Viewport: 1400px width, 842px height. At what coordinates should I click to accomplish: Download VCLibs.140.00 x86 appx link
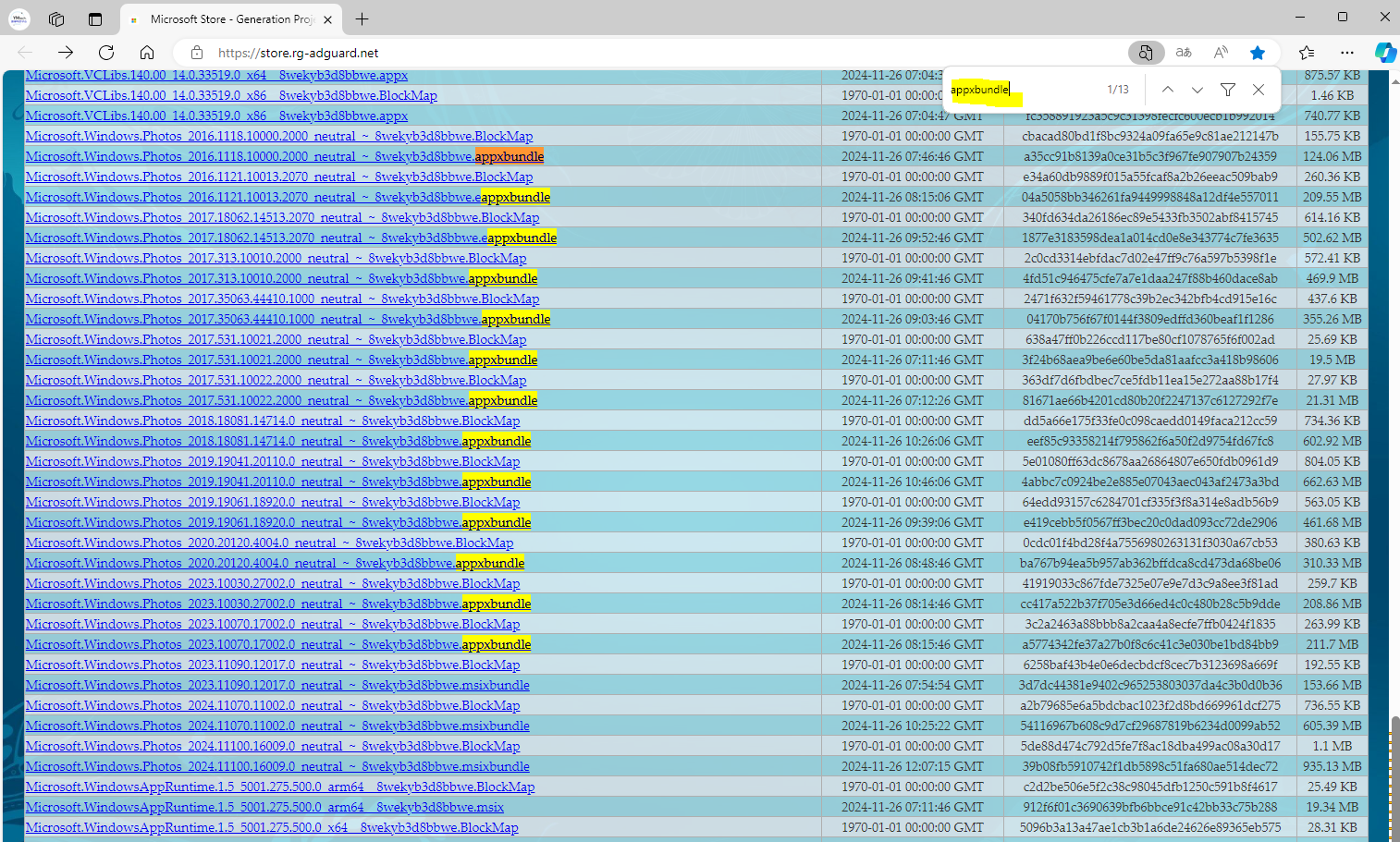(x=216, y=116)
